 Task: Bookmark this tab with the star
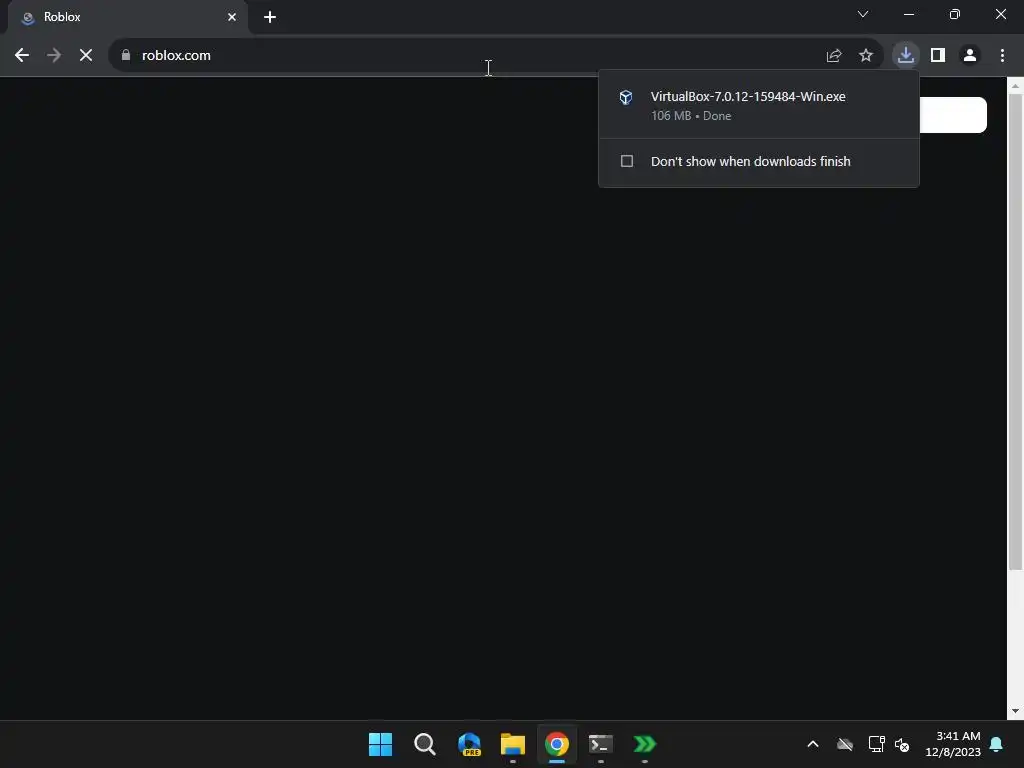pyautogui.click(x=866, y=56)
